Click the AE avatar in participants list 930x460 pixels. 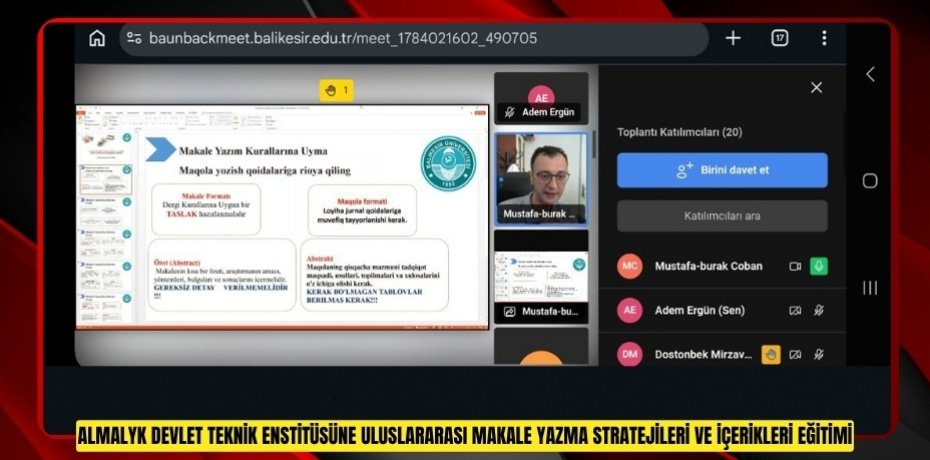pyautogui.click(x=629, y=310)
